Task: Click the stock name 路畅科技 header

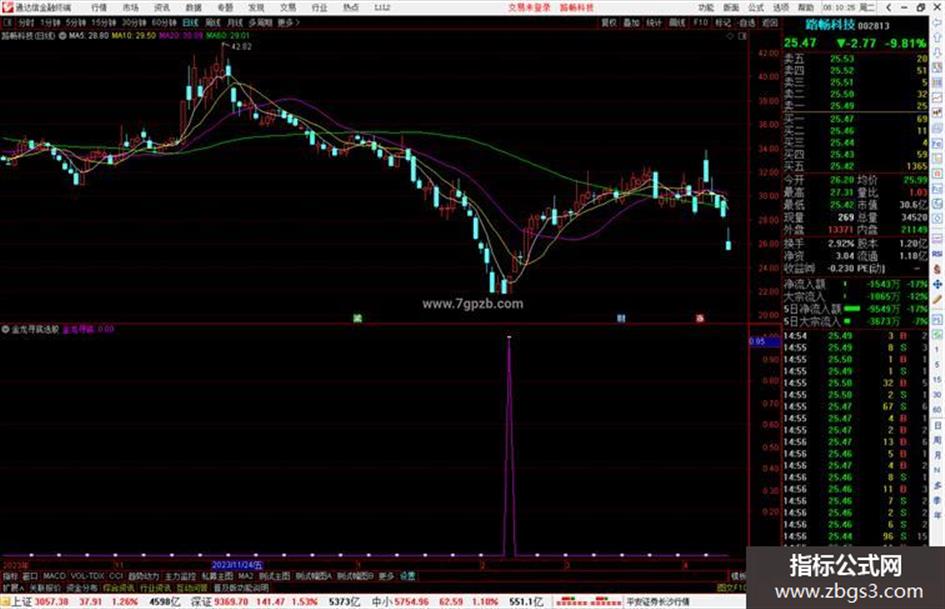Action: (x=829, y=25)
